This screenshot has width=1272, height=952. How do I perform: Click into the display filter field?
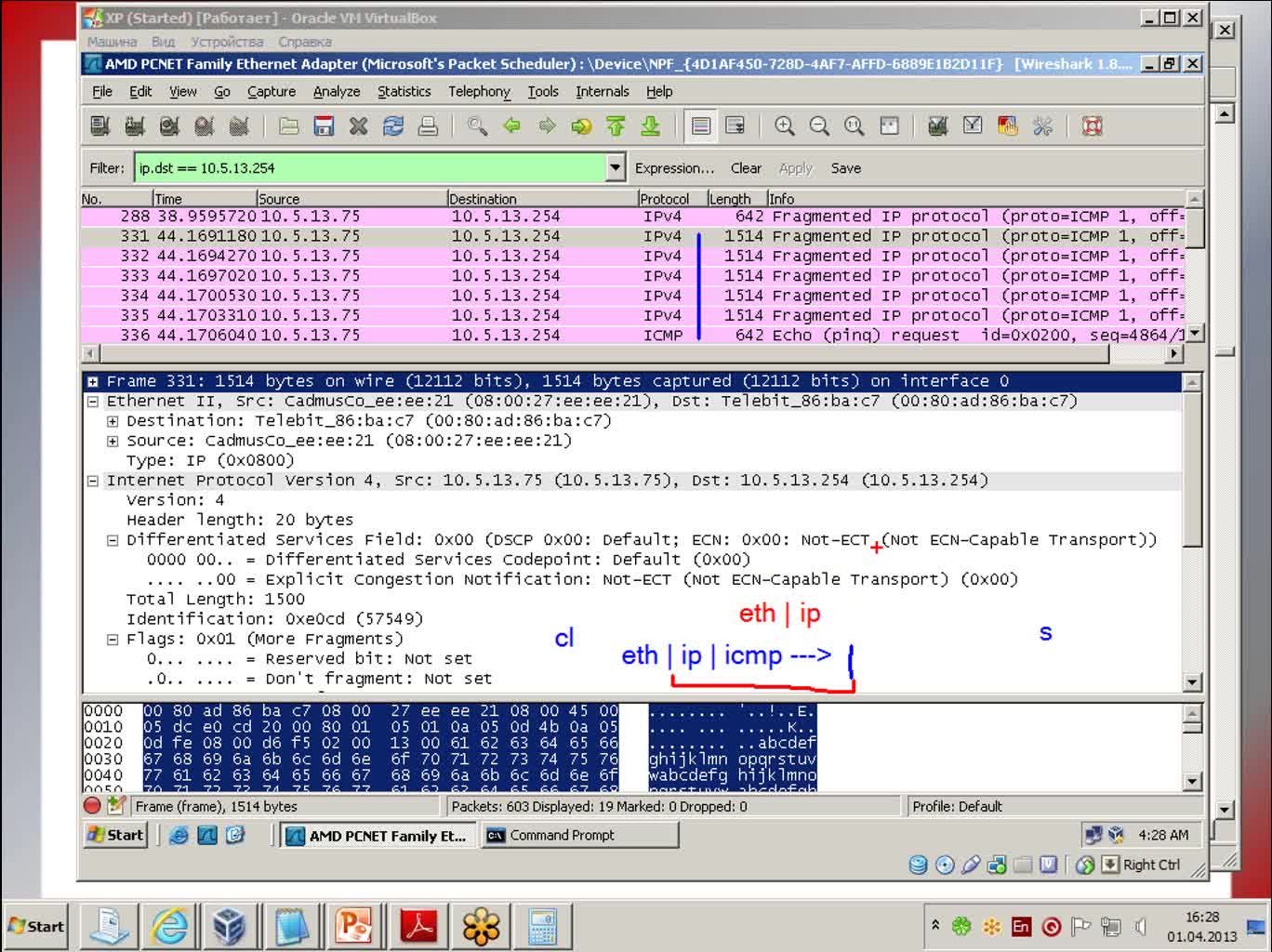tap(371, 168)
